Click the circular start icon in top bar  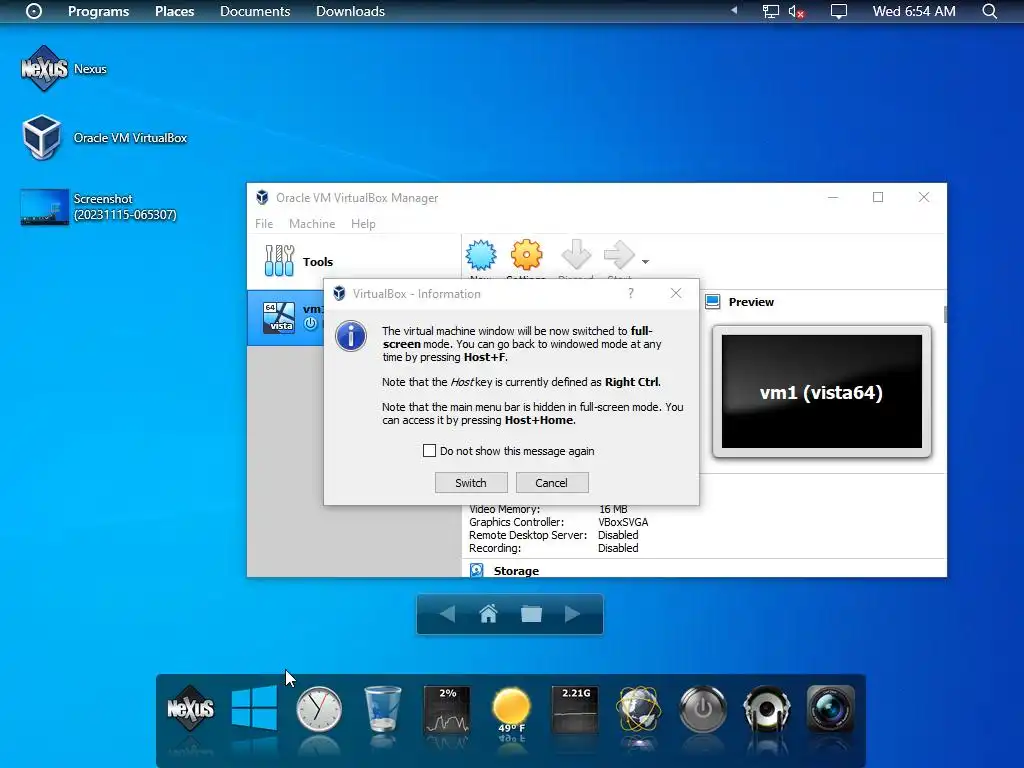(x=34, y=11)
